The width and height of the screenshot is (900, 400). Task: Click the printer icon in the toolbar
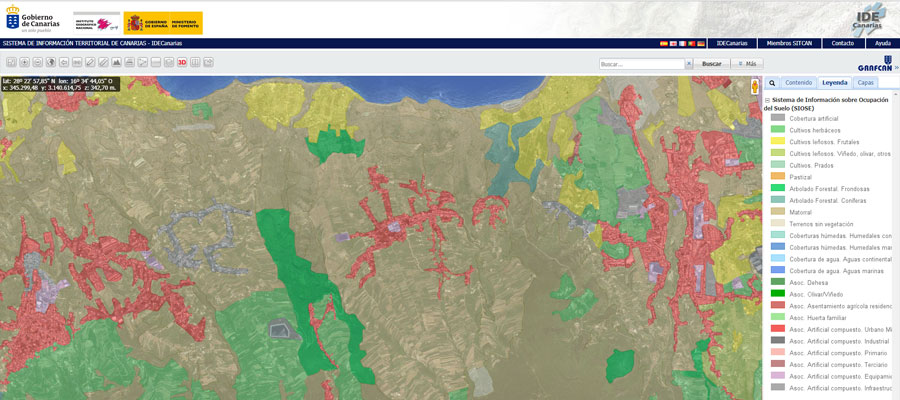[129, 62]
